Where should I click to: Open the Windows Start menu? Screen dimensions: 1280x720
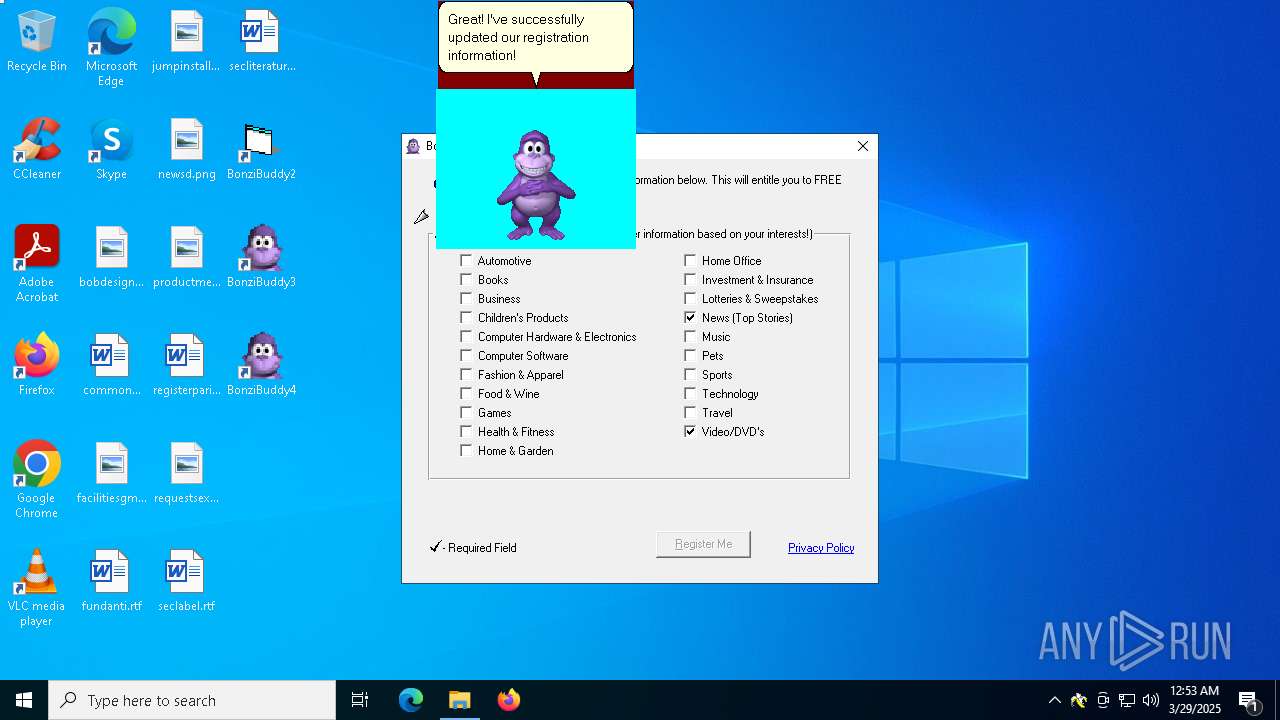pos(24,700)
